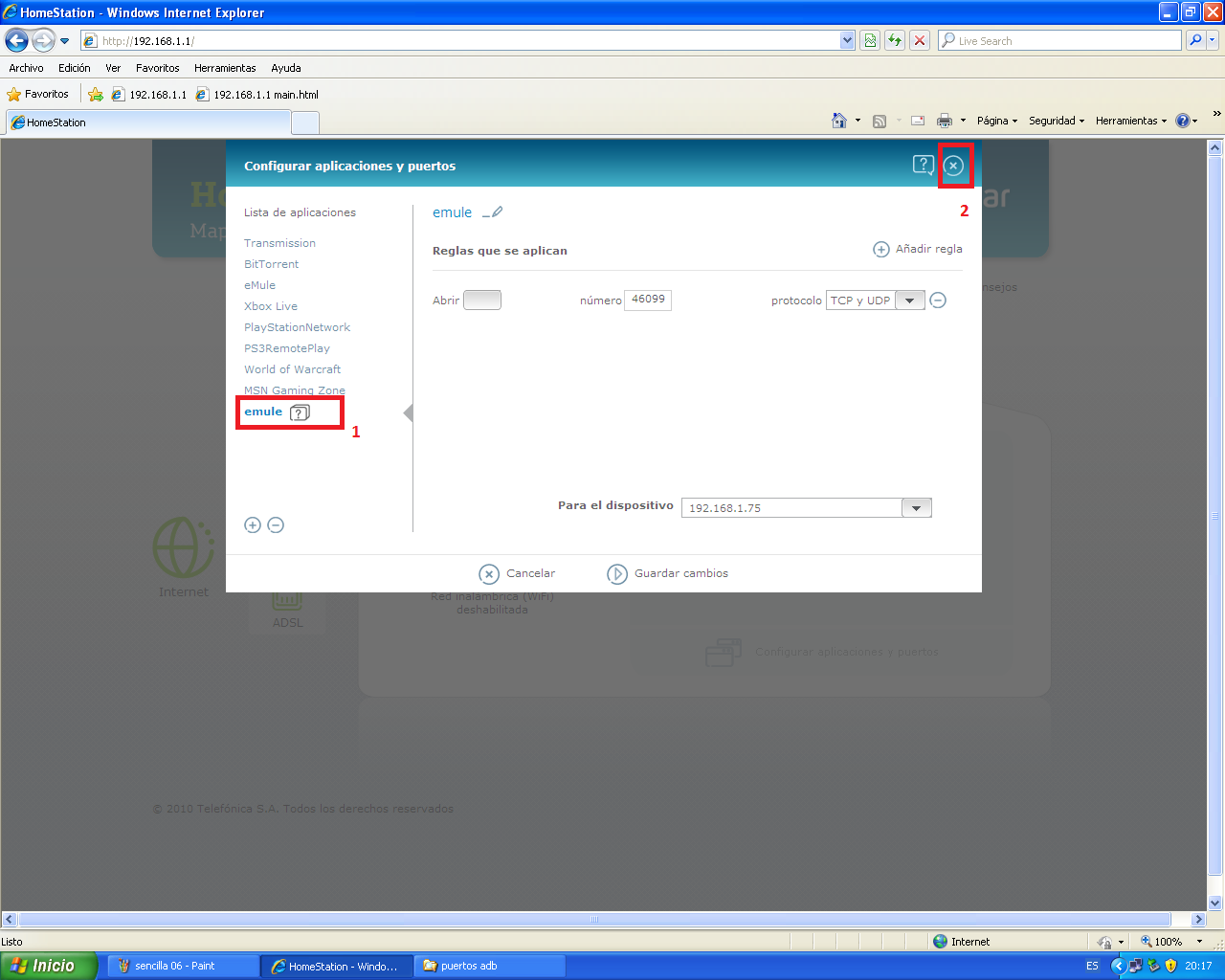Select World of Warcraft in the list

[x=292, y=369]
